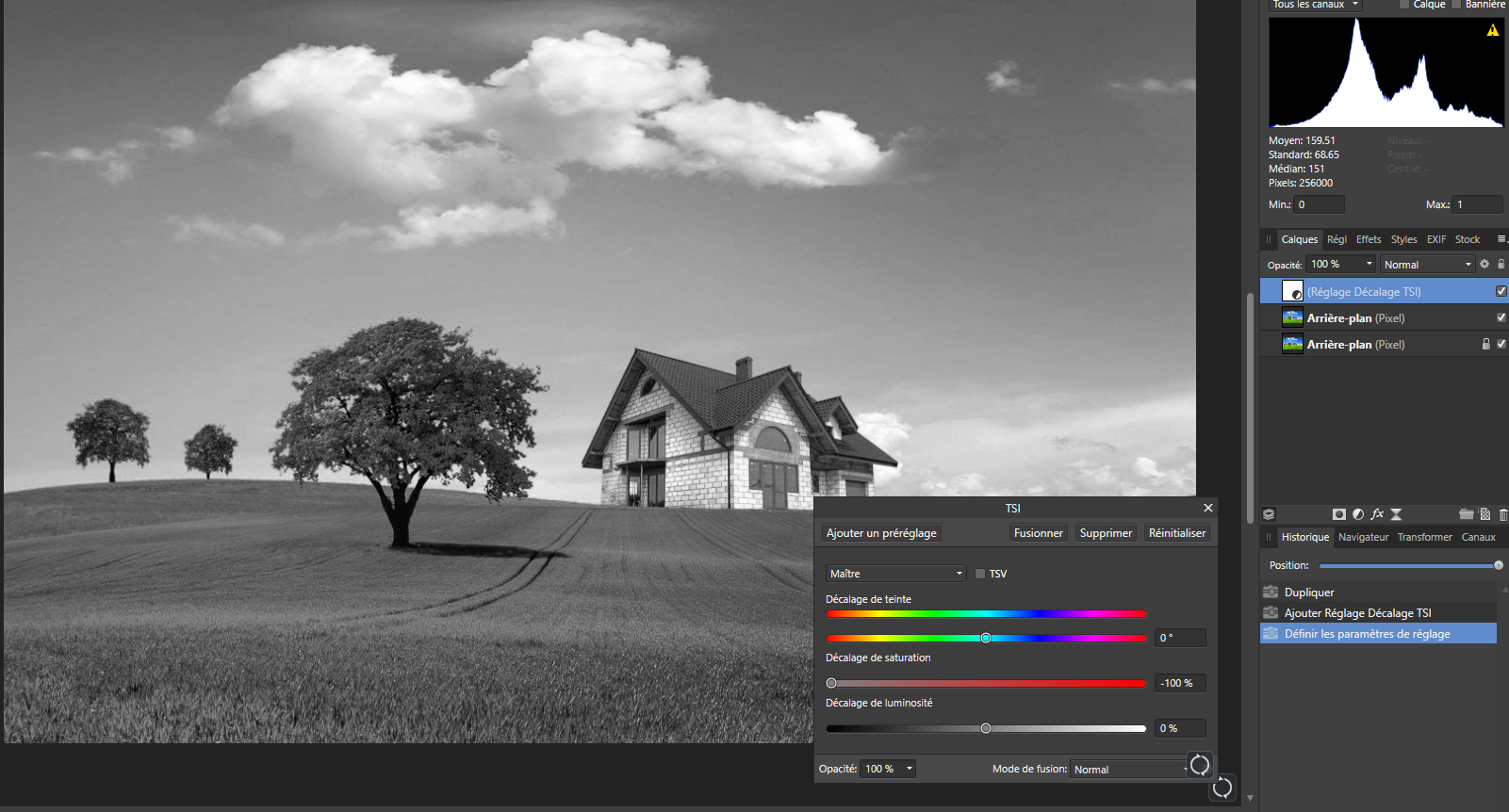Click the saturation value field -100 %
The image size is (1509, 812).
tap(1180, 683)
